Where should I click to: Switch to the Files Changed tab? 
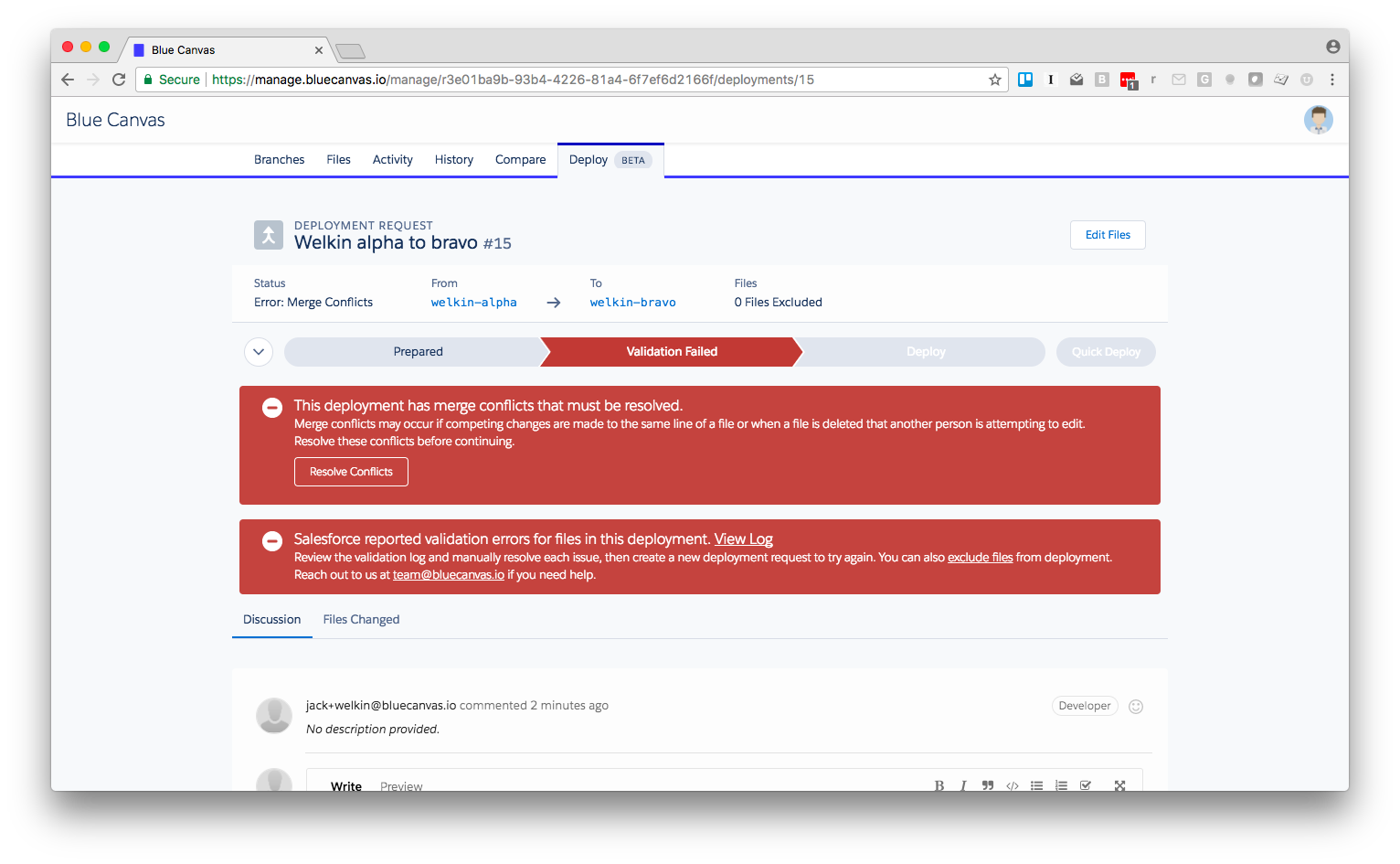click(361, 619)
